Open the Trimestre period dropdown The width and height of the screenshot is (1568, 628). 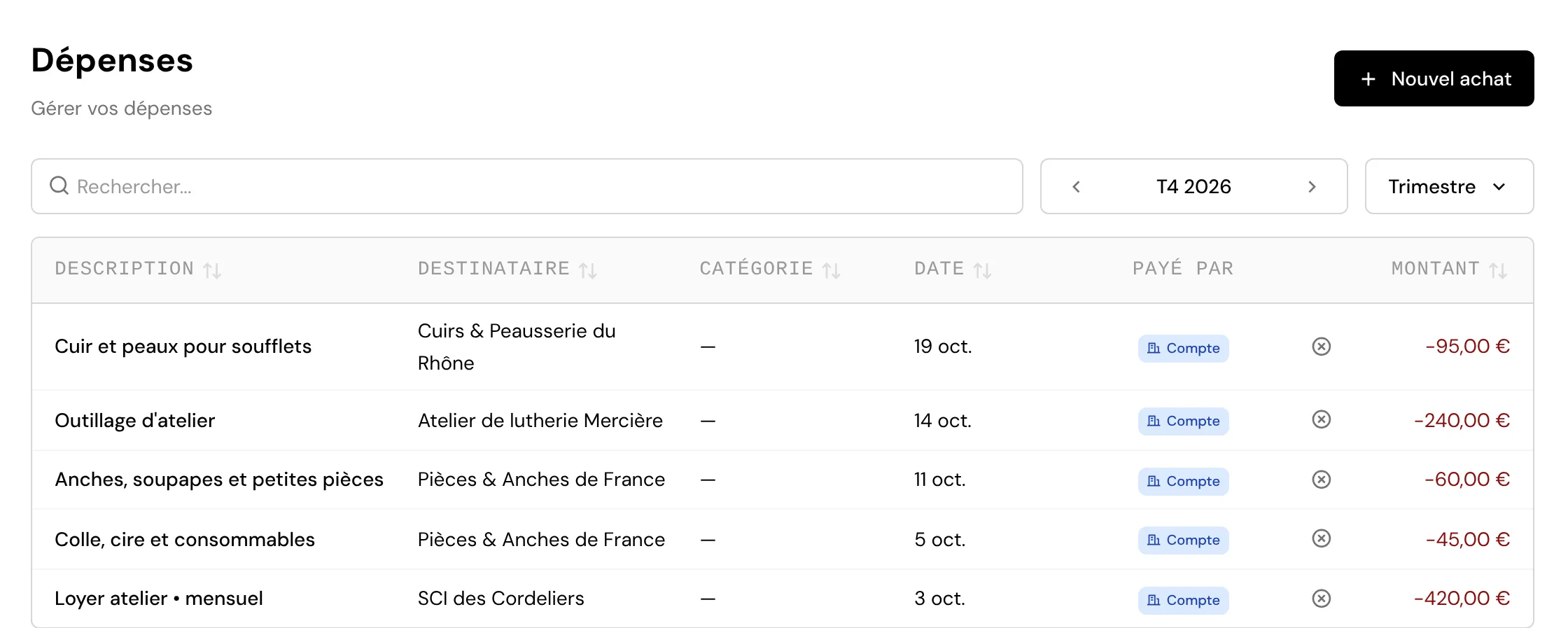click(1449, 186)
